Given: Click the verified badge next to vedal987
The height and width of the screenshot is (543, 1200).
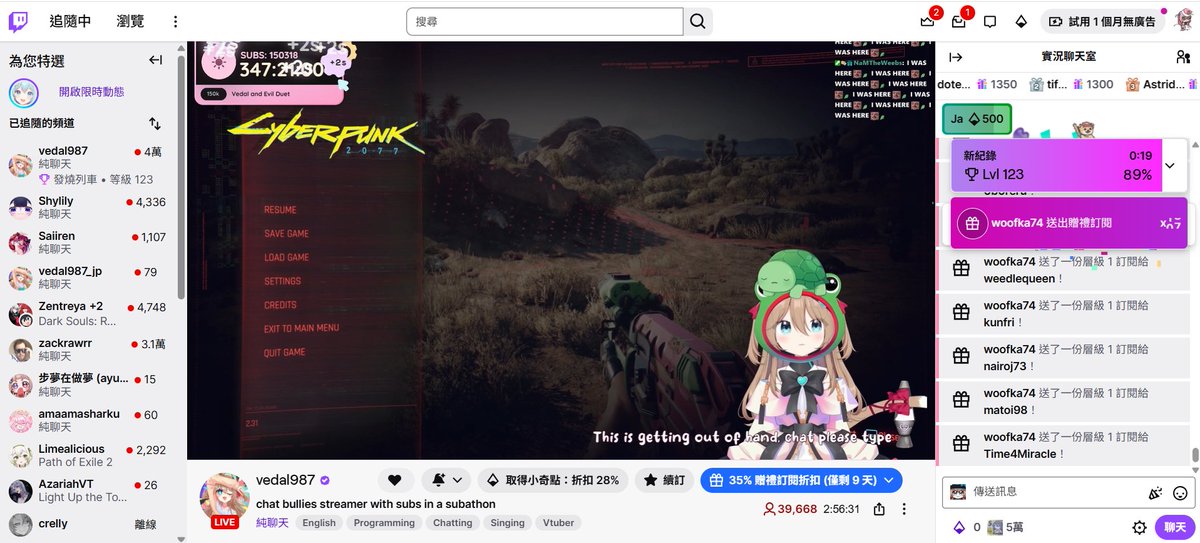Looking at the screenshot, I should [325, 480].
